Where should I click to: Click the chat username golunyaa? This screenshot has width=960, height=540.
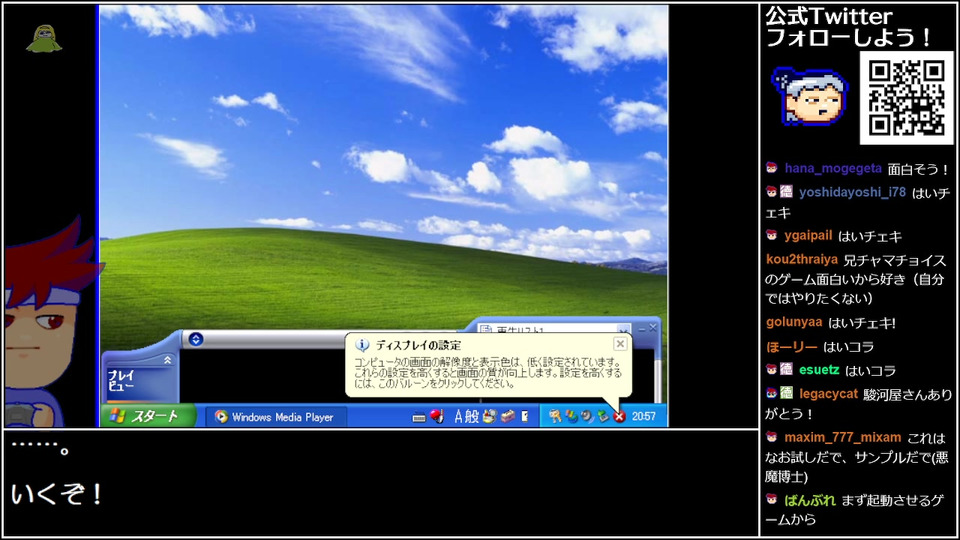click(794, 322)
